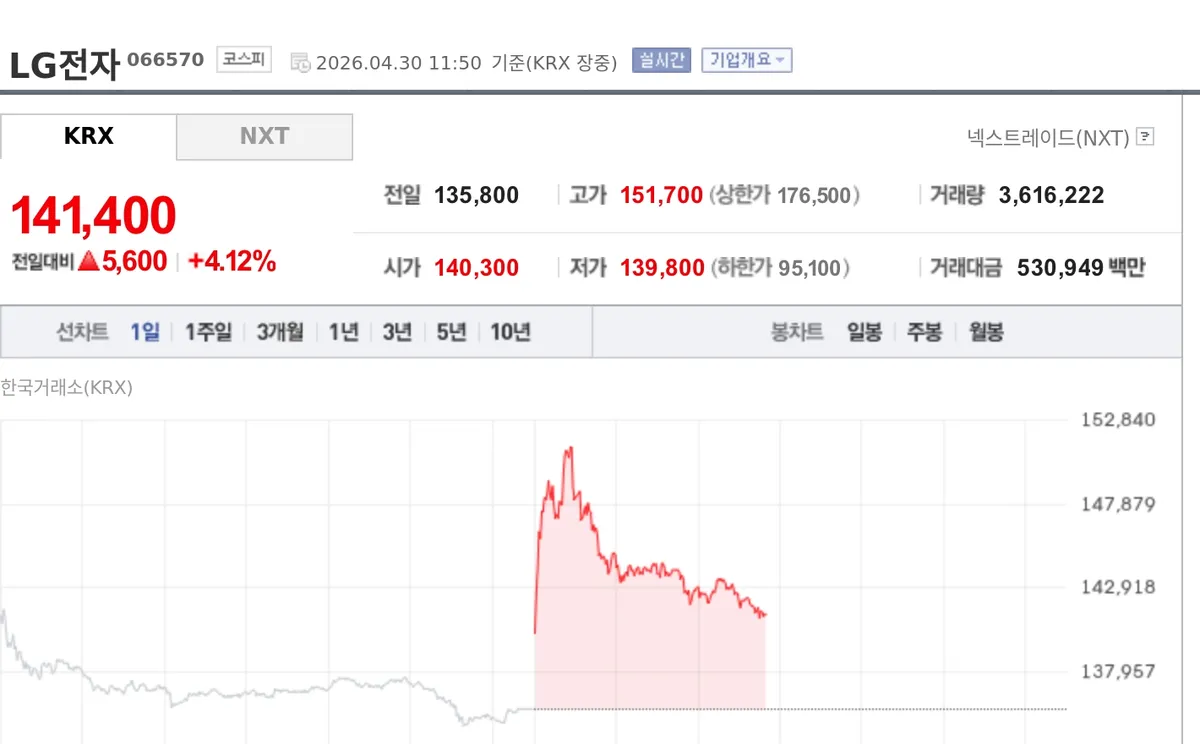Switch to the 일봉 daily candle chart
The width and height of the screenshot is (1200, 744).
864,331
